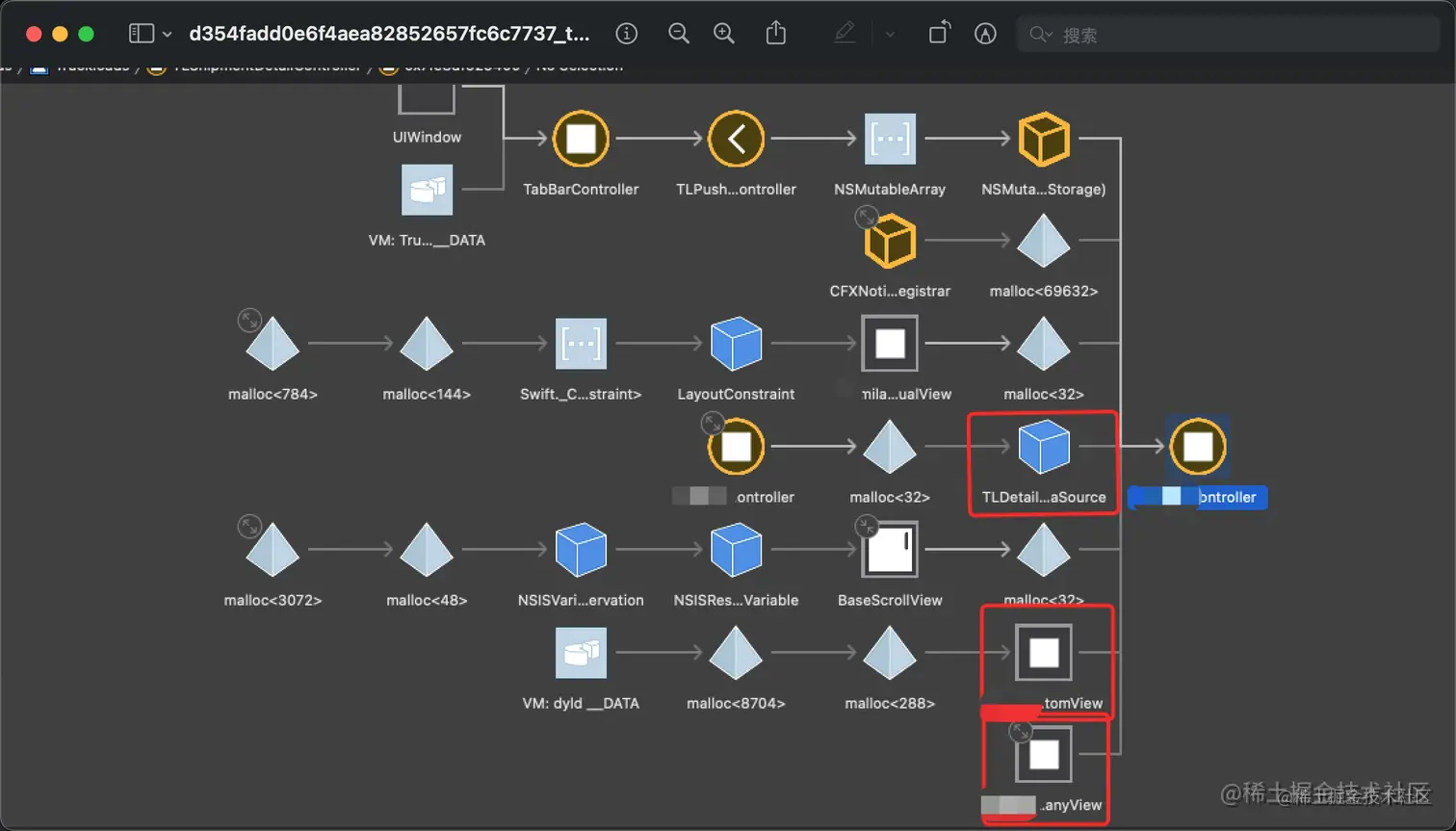Expand references badge on malloc<784>
The width and height of the screenshot is (1456, 831).
coord(249,320)
